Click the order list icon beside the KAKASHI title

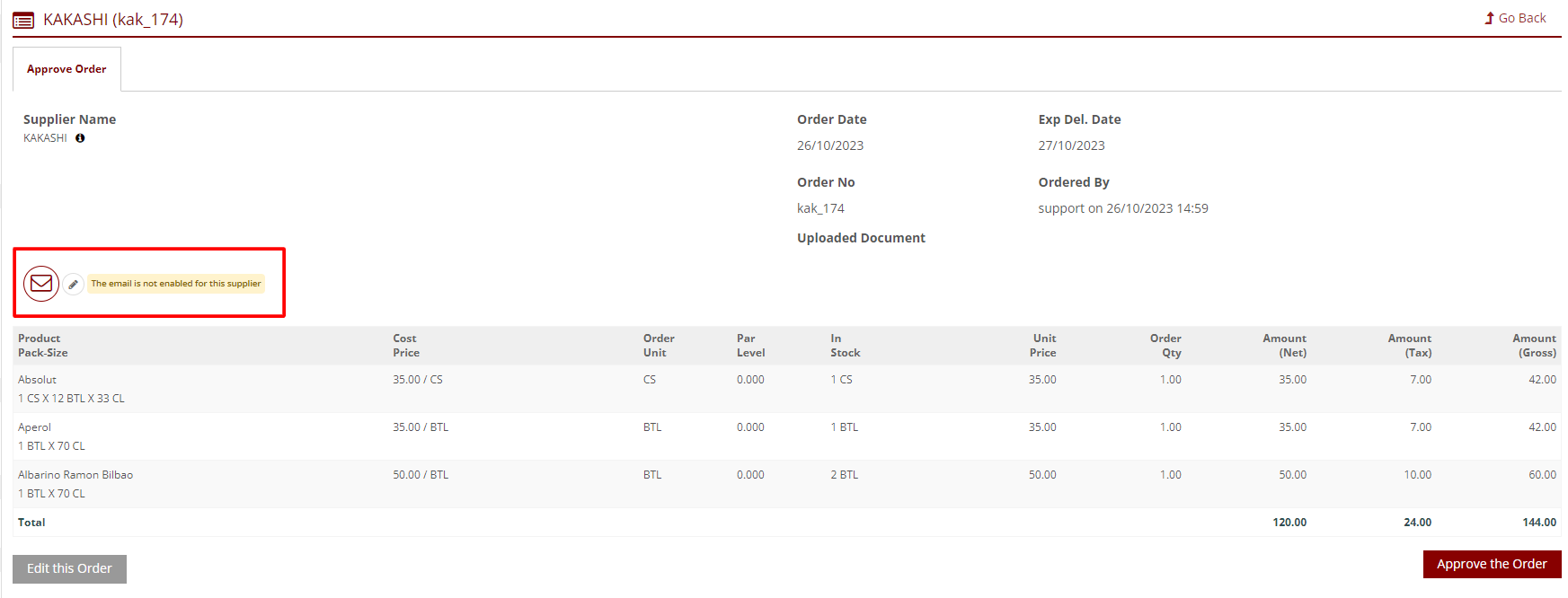pos(23,20)
